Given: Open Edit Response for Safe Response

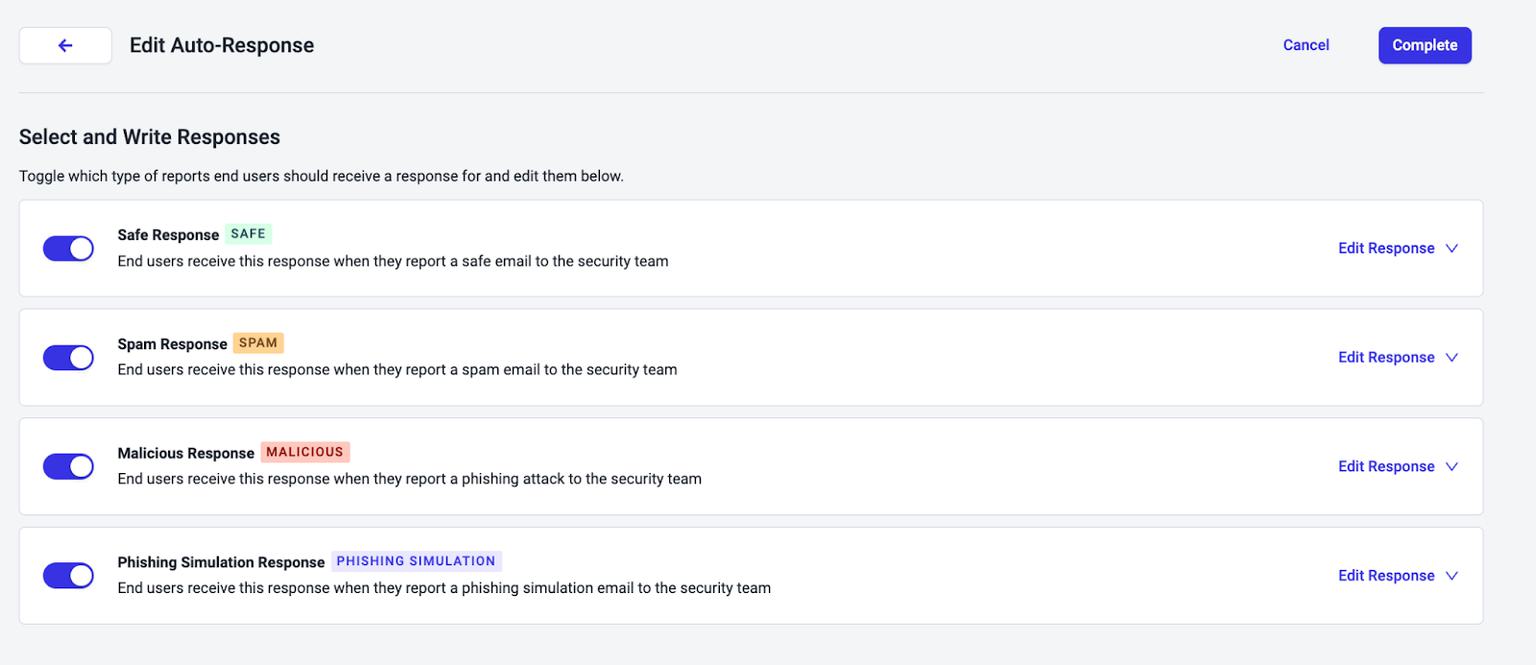Looking at the screenshot, I should tap(1386, 248).
